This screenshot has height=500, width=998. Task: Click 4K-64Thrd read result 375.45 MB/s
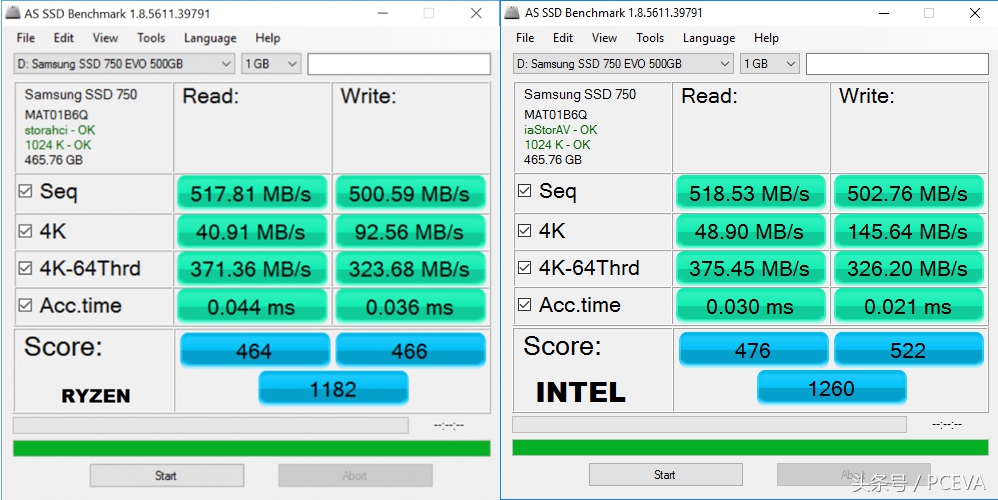coord(750,268)
